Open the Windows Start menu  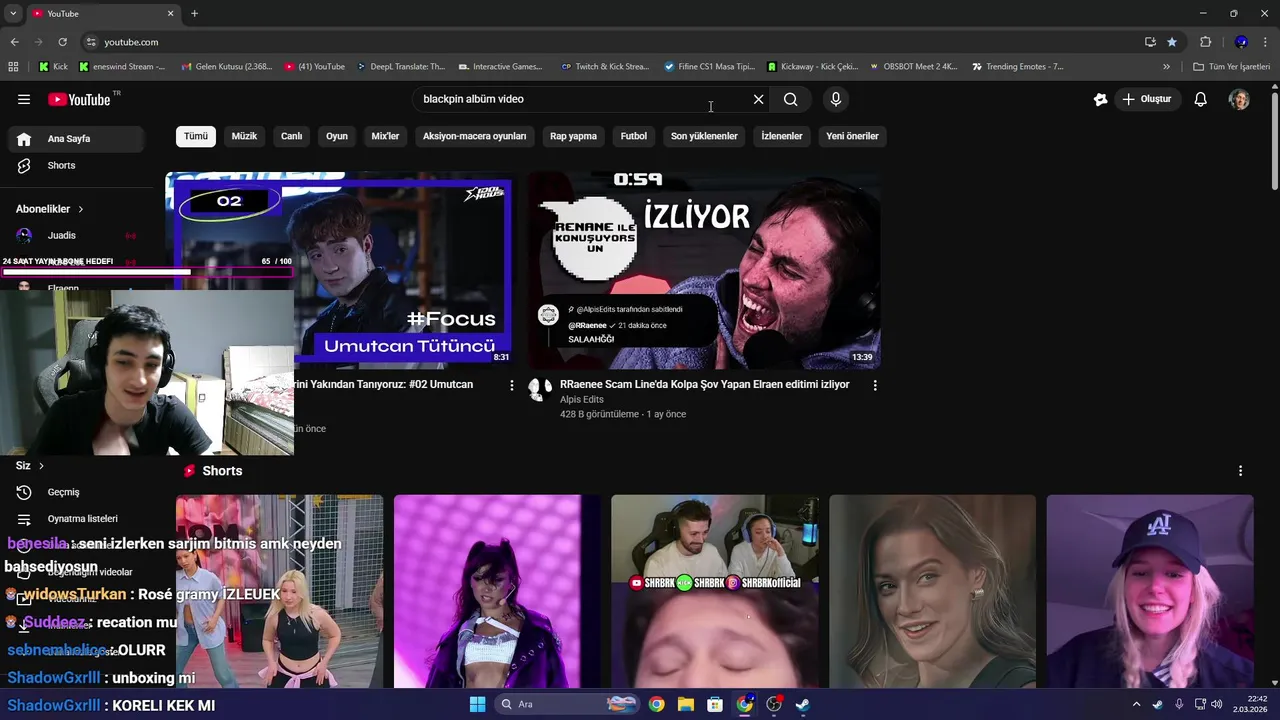pos(477,704)
